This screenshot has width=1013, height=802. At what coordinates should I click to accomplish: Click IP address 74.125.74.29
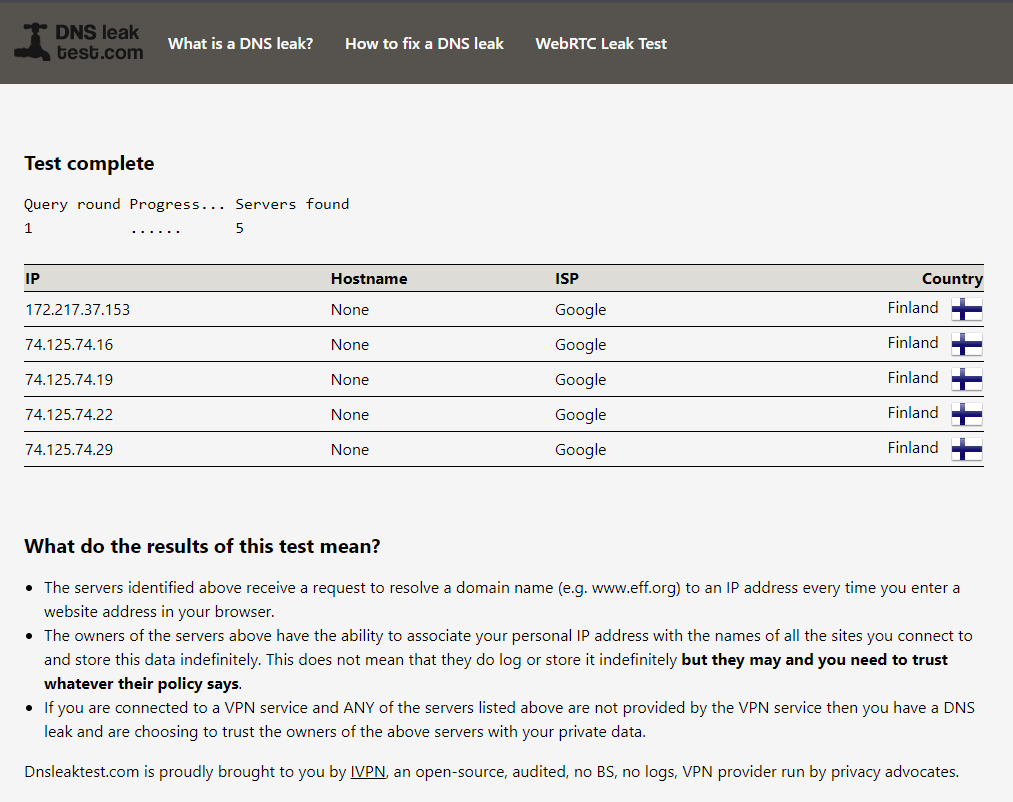pyautogui.click(x=69, y=450)
